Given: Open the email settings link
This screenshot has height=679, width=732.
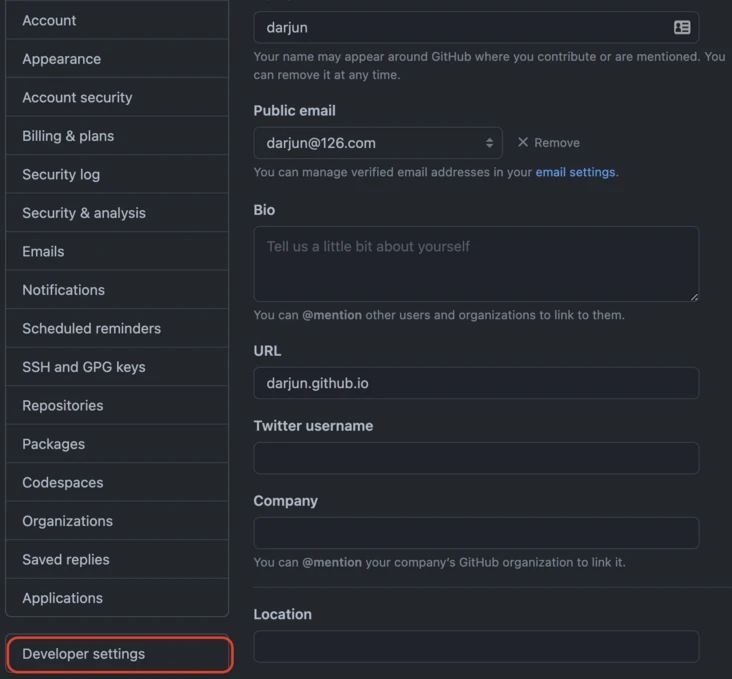Looking at the screenshot, I should (575, 172).
